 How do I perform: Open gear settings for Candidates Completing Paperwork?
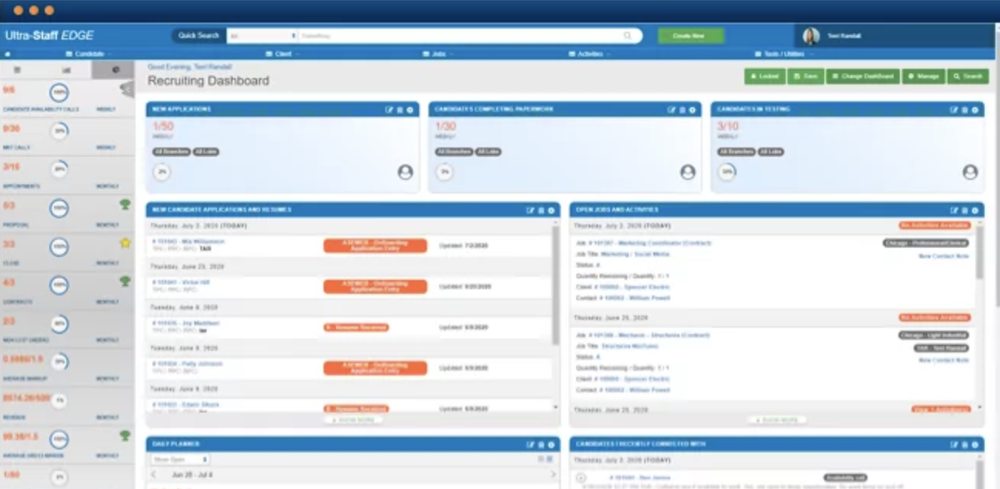point(691,110)
